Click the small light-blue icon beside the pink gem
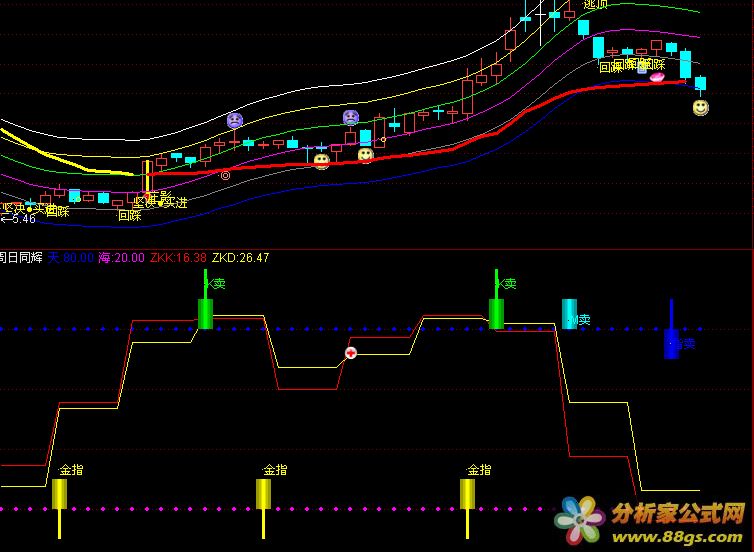This screenshot has width=754, height=552. (642, 68)
